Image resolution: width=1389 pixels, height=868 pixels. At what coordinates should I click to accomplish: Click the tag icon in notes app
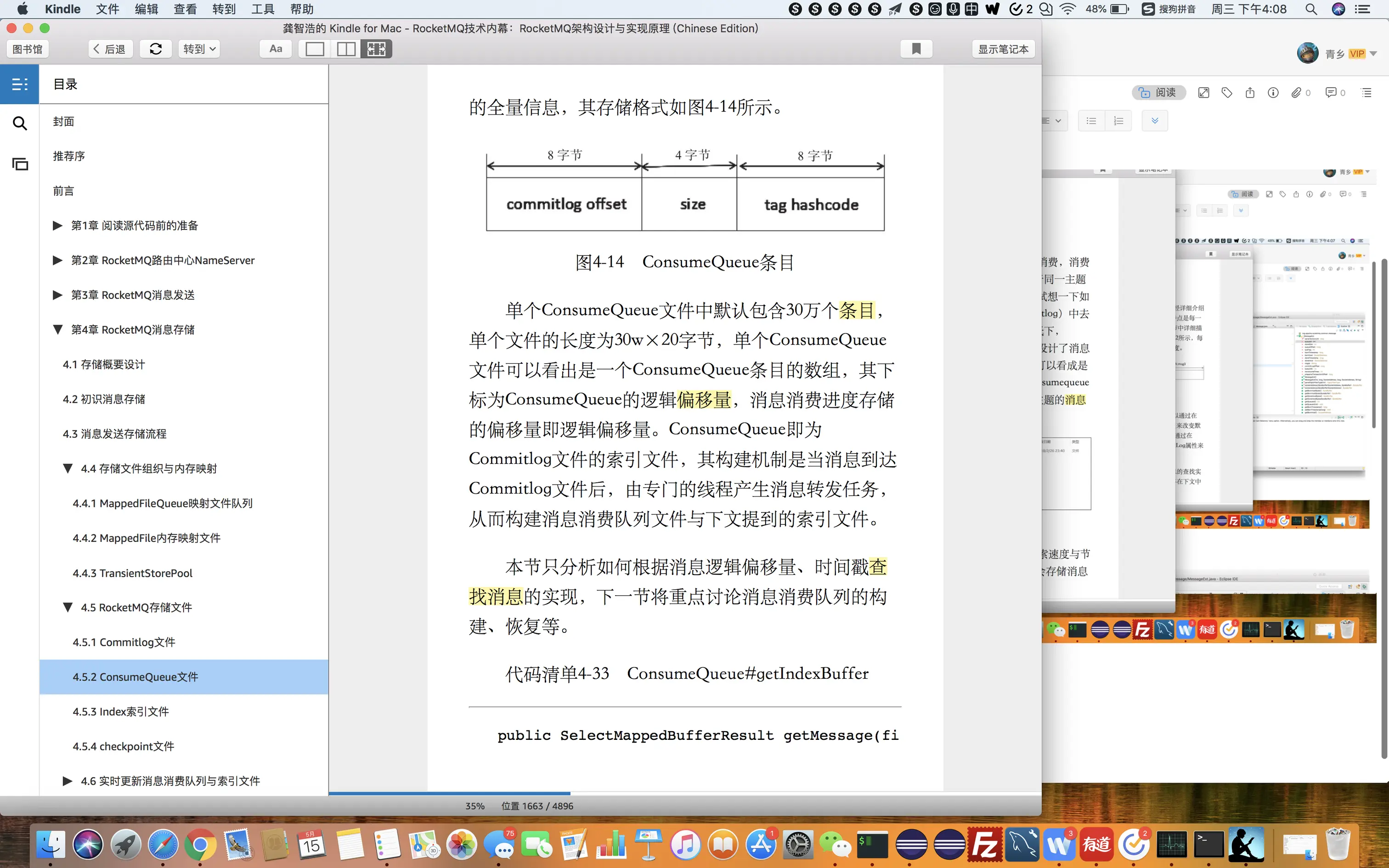pos(1226,92)
